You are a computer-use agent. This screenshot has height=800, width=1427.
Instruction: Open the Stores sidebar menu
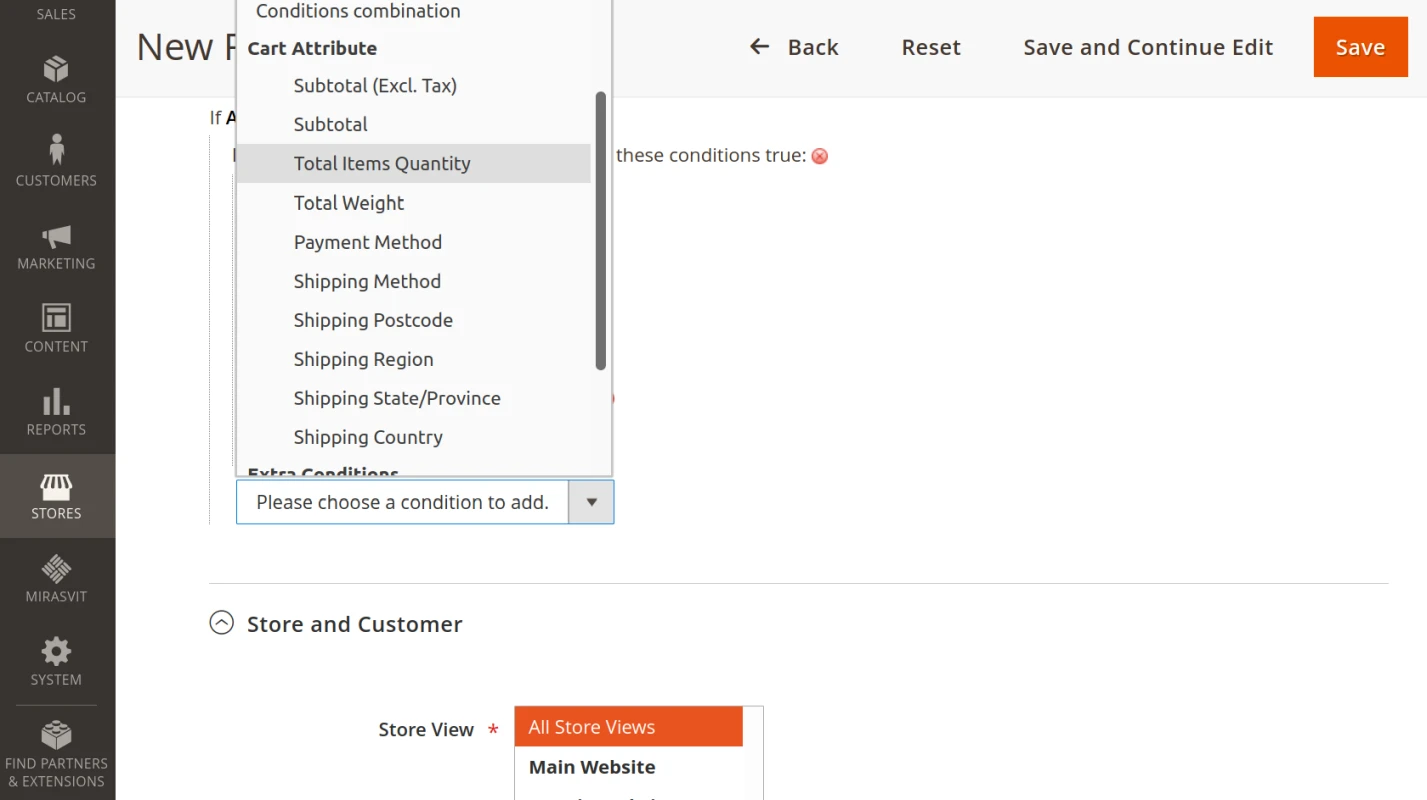pyautogui.click(x=55, y=496)
